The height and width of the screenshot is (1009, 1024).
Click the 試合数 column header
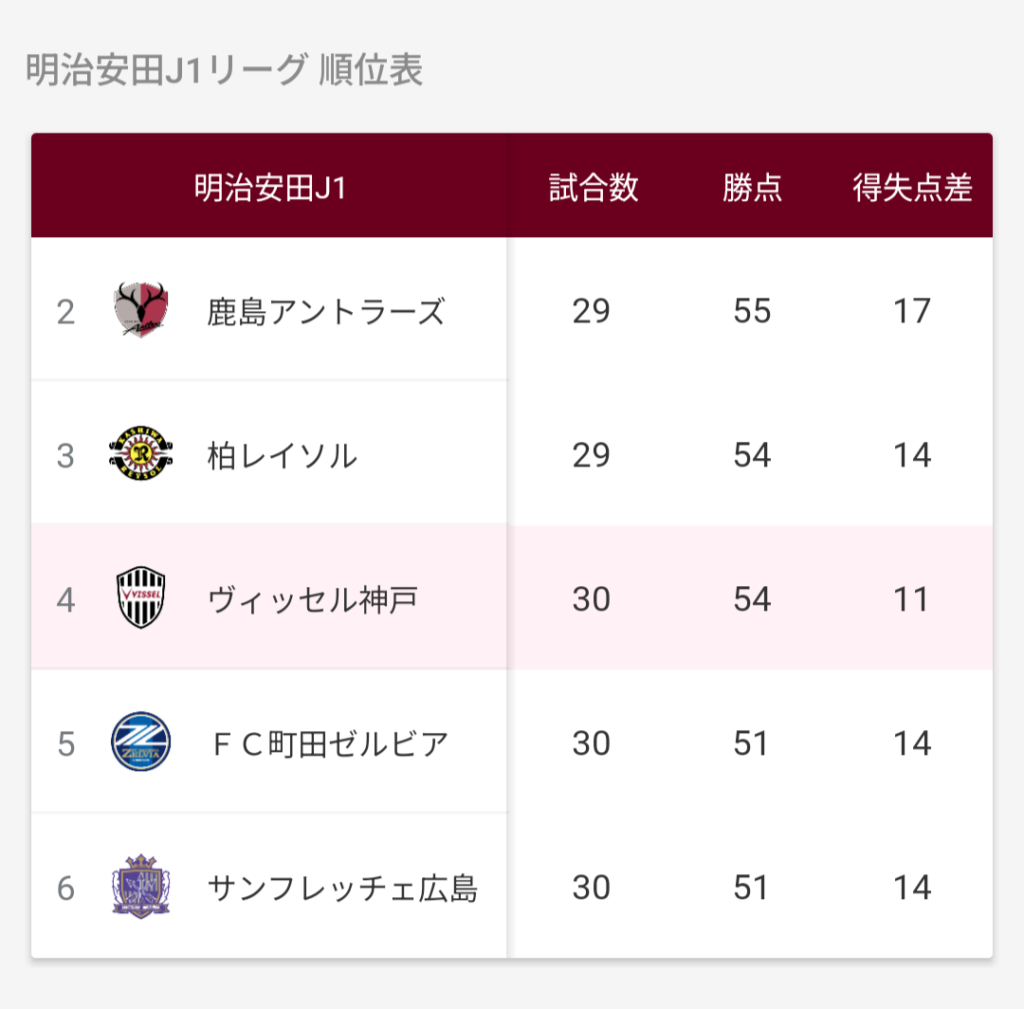pos(593,187)
